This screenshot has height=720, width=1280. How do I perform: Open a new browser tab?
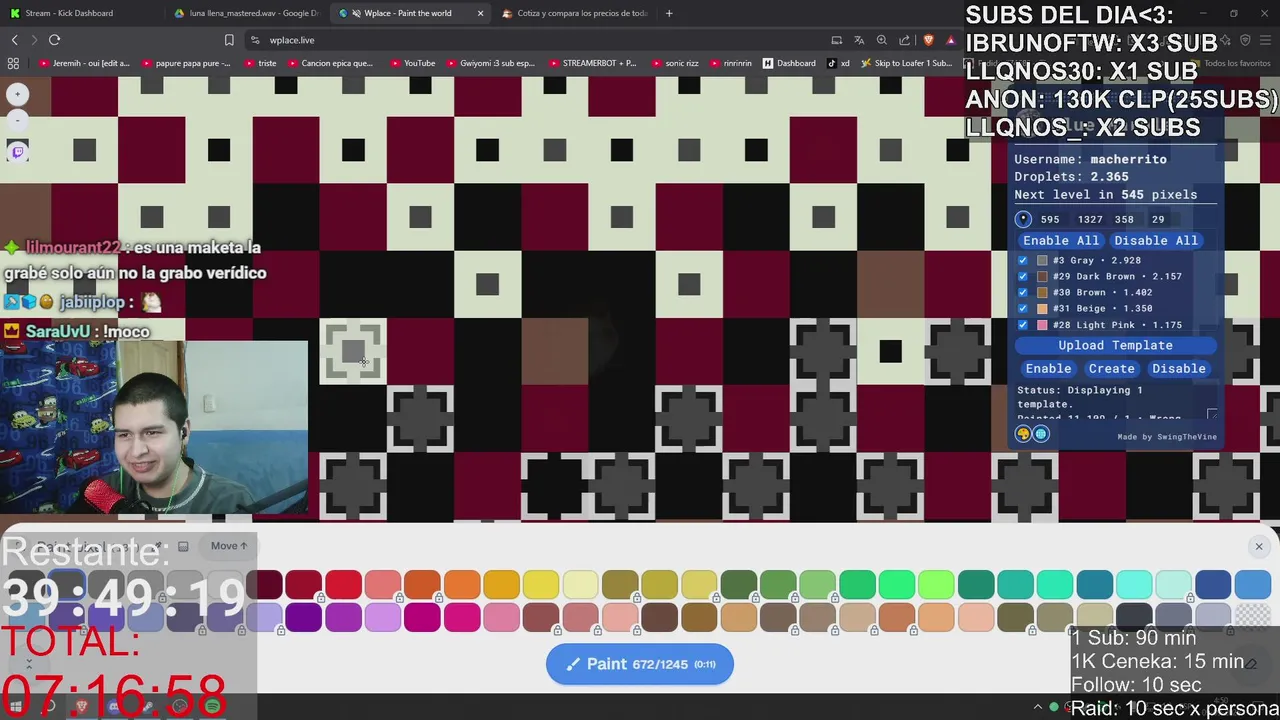click(669, 13)
